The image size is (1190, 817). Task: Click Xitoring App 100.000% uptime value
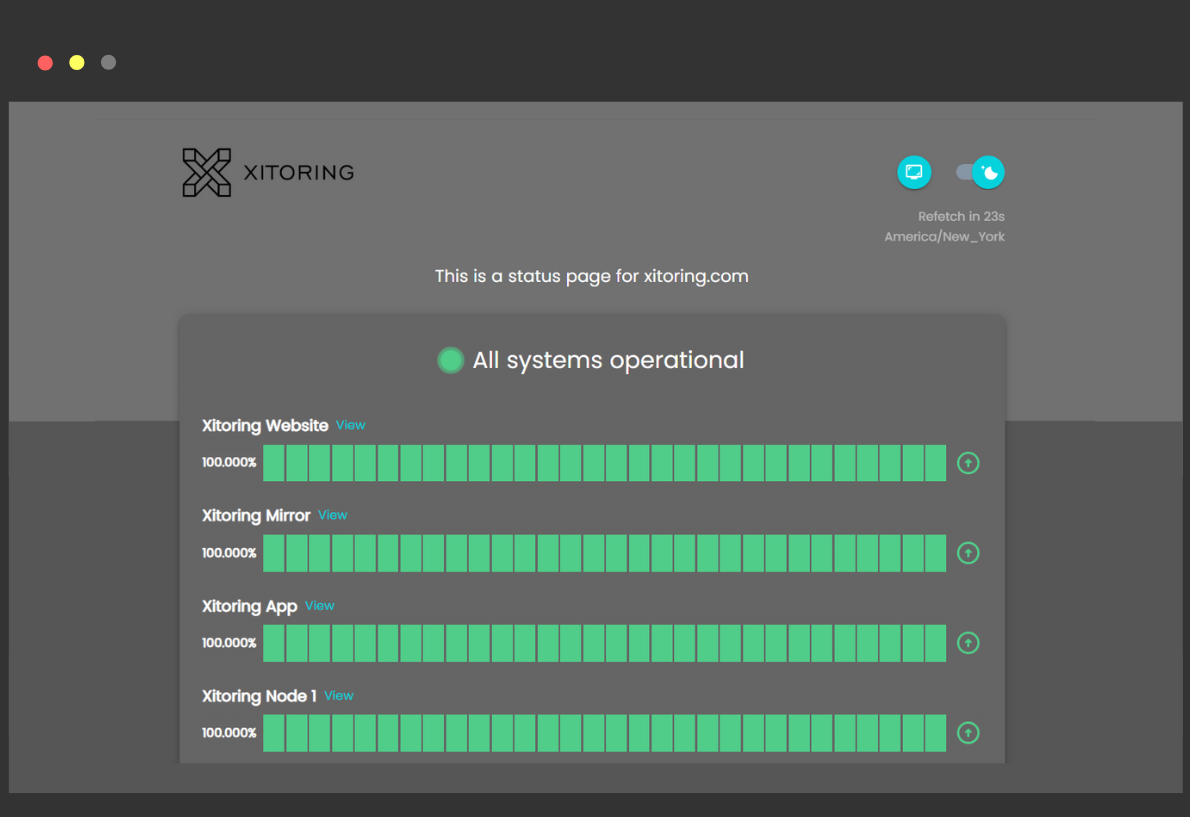point(229,643)
